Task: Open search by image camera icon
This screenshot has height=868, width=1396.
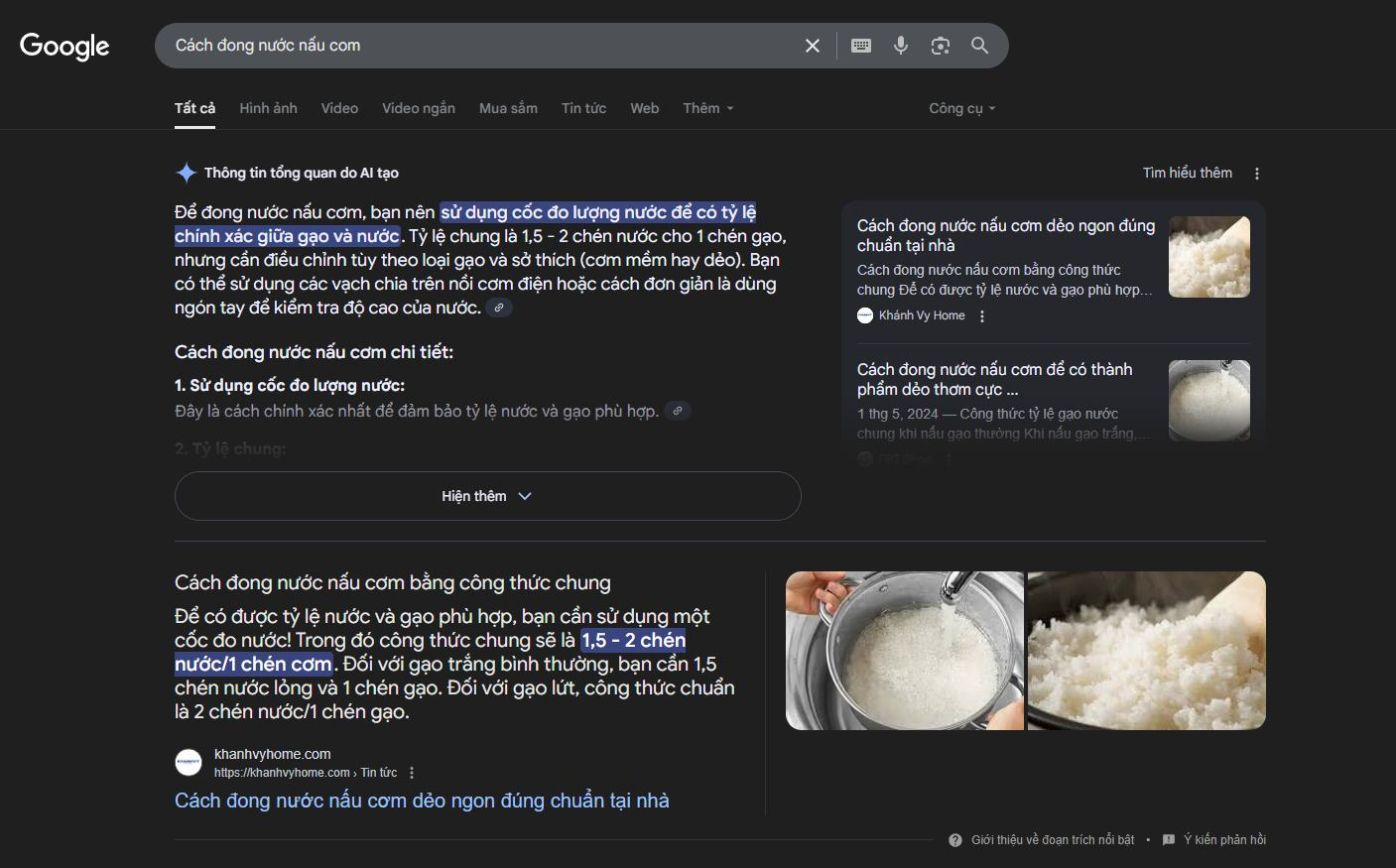Action: point(941,46)
